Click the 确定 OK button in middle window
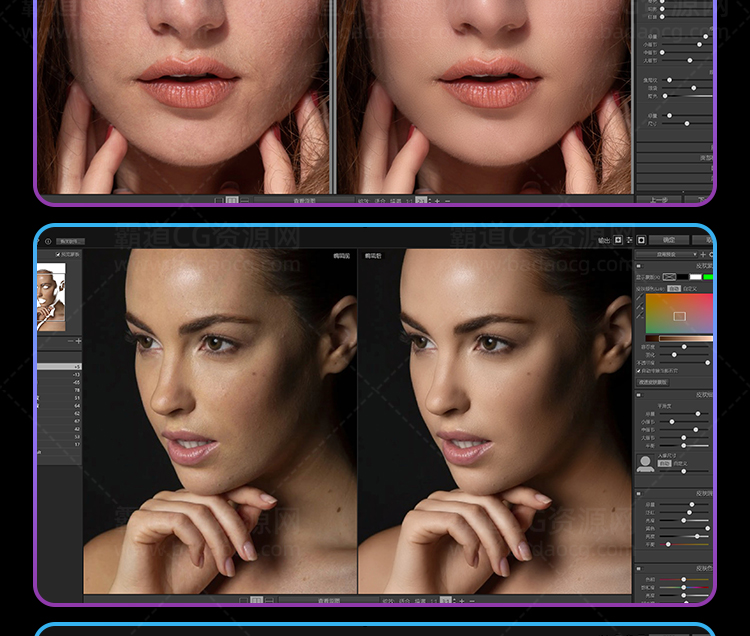This screenshot has width=750, height=636. [x=669, y=240]
